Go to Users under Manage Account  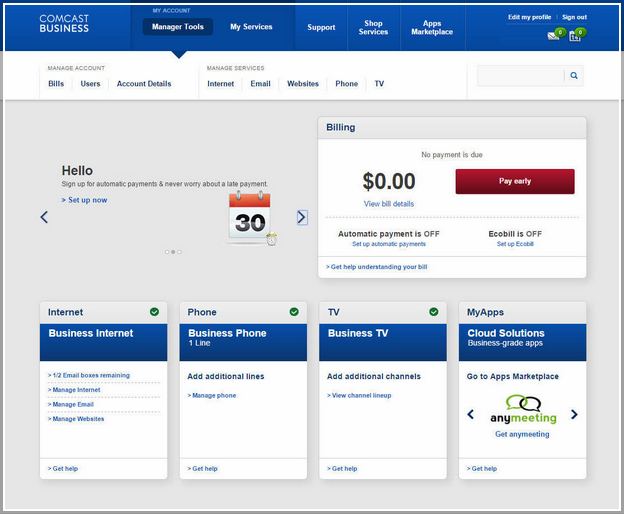90,84
